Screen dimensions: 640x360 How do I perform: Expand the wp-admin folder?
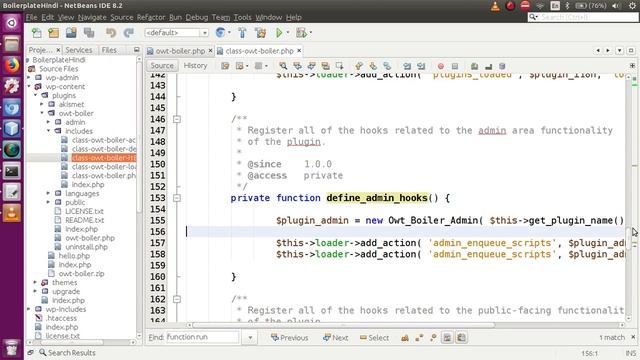pos(29,78)
